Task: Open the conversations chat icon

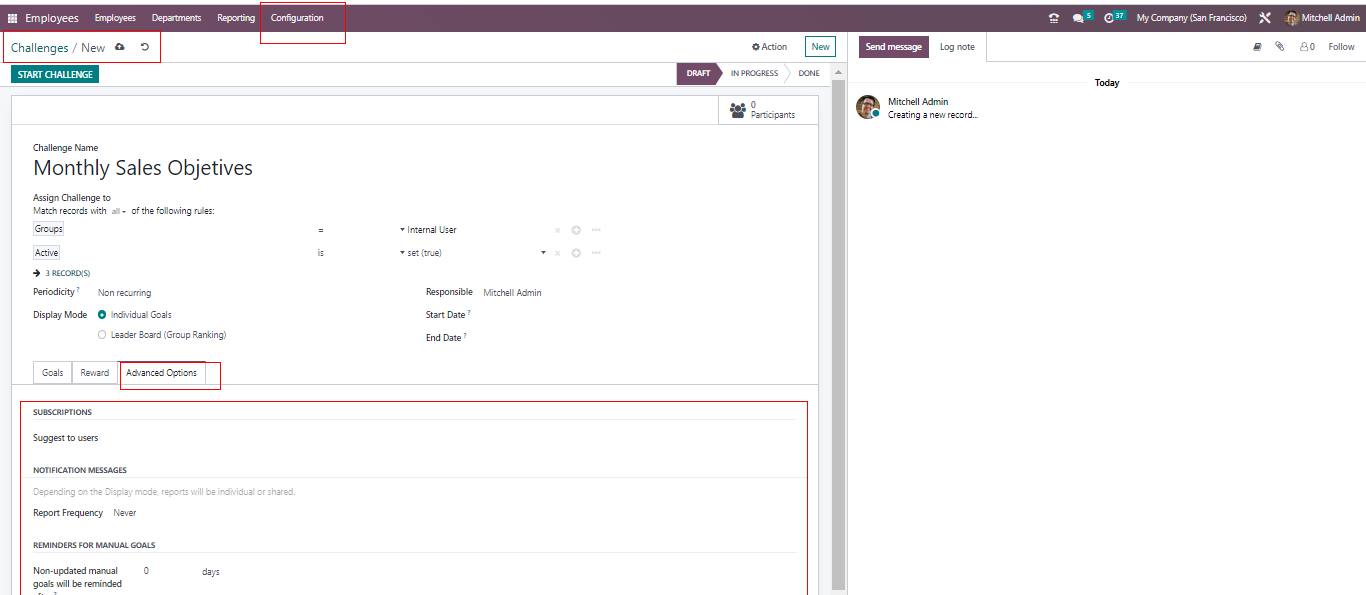Action: pyautogui.click(x=1078, y=18)
